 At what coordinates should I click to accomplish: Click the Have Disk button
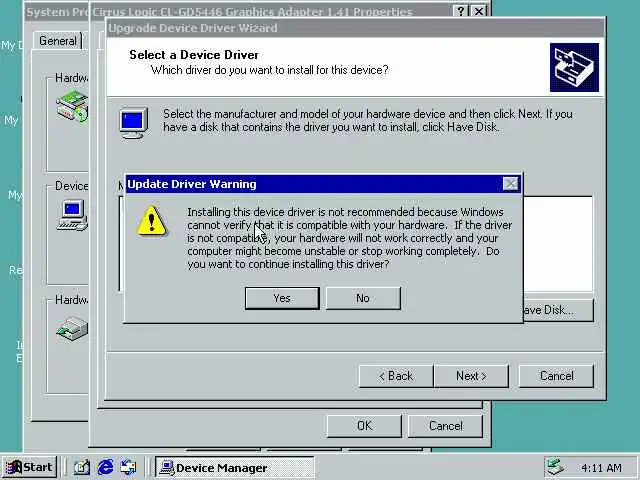pos(558,310)
